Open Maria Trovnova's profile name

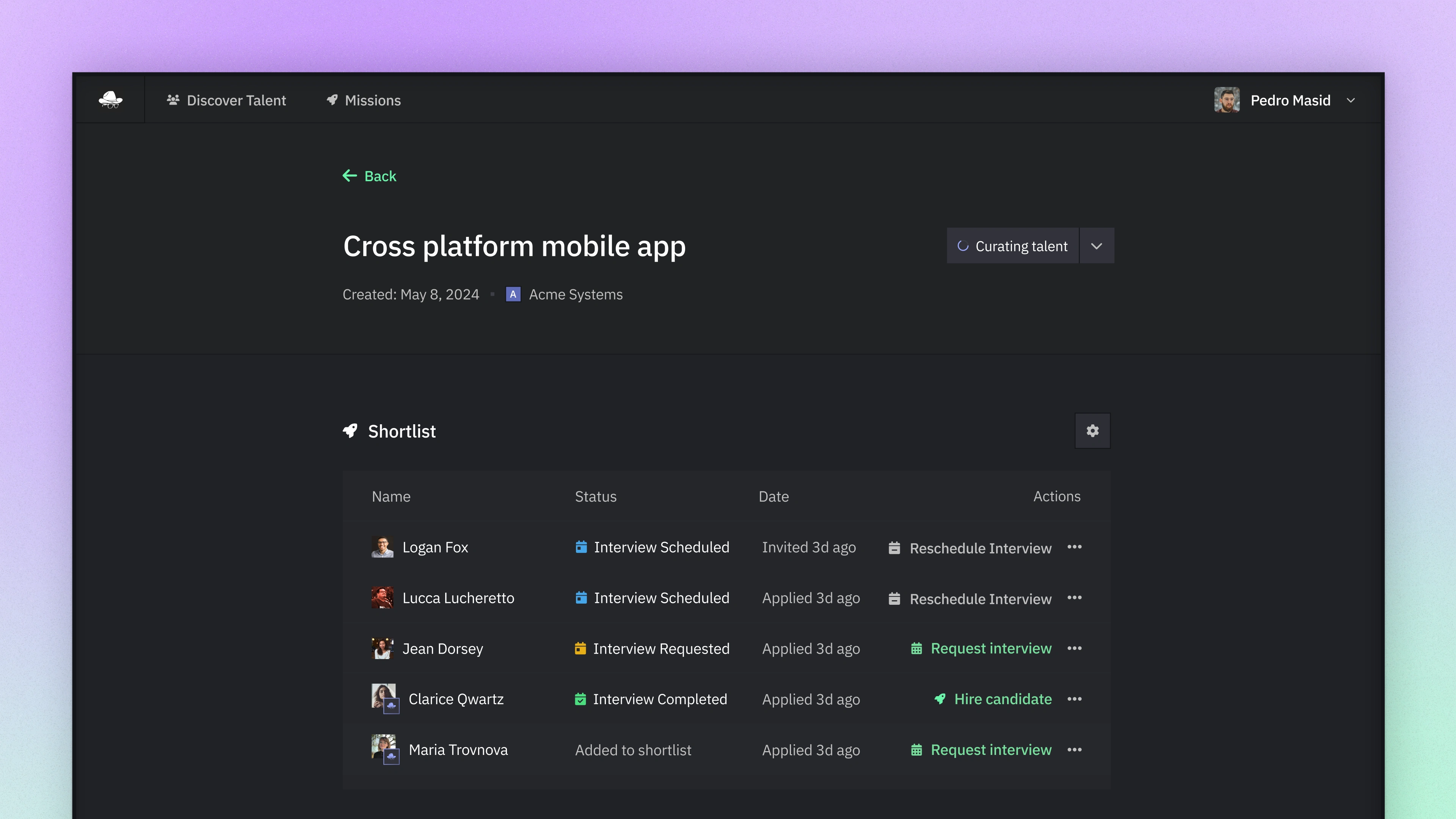[458, 750]
